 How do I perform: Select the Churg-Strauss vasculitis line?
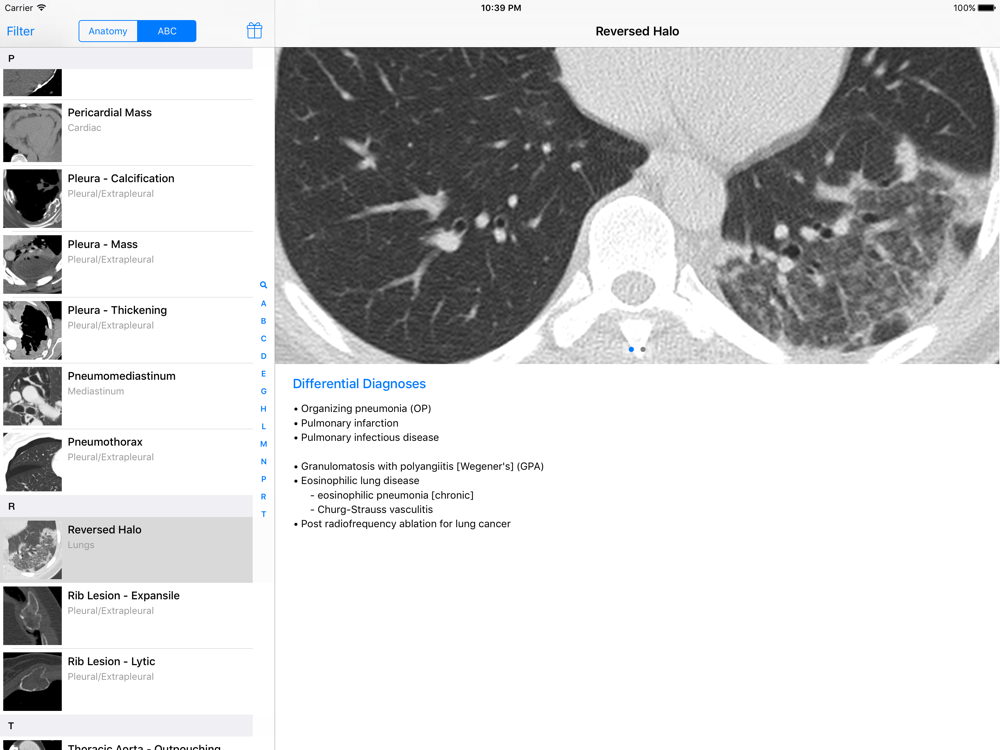click(x=372, y=510)
